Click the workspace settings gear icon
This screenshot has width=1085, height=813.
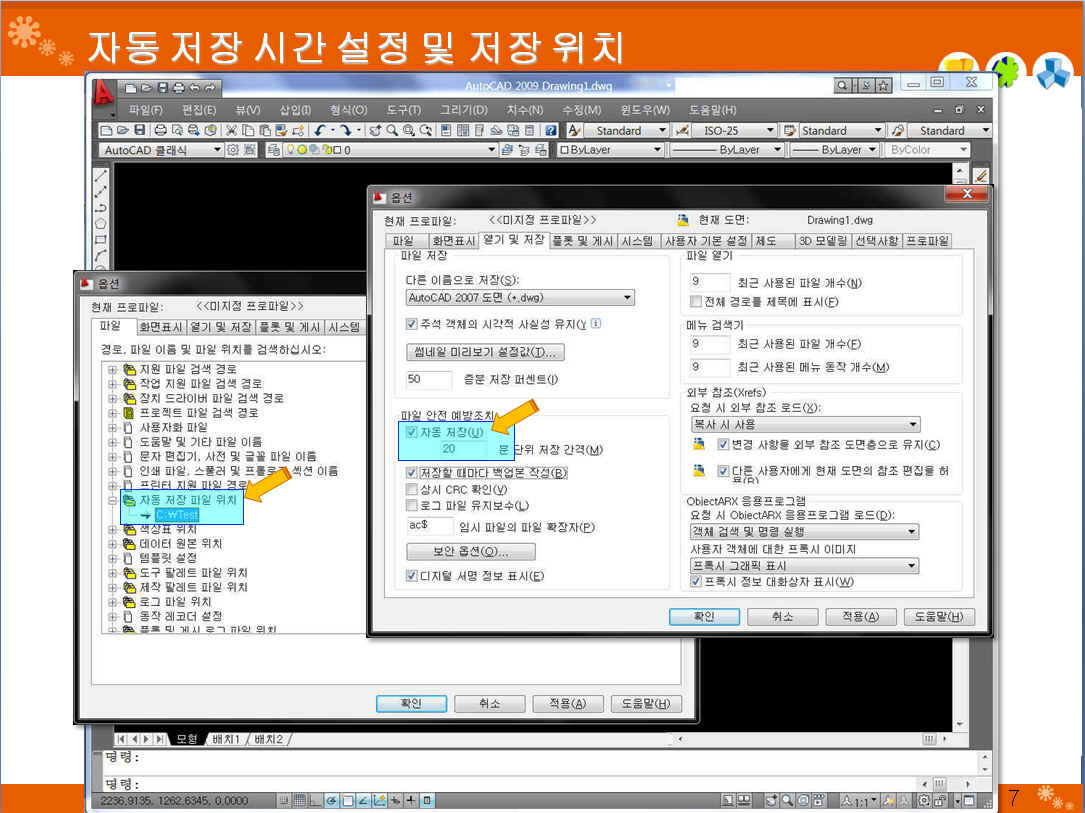(x=233, y=150)
